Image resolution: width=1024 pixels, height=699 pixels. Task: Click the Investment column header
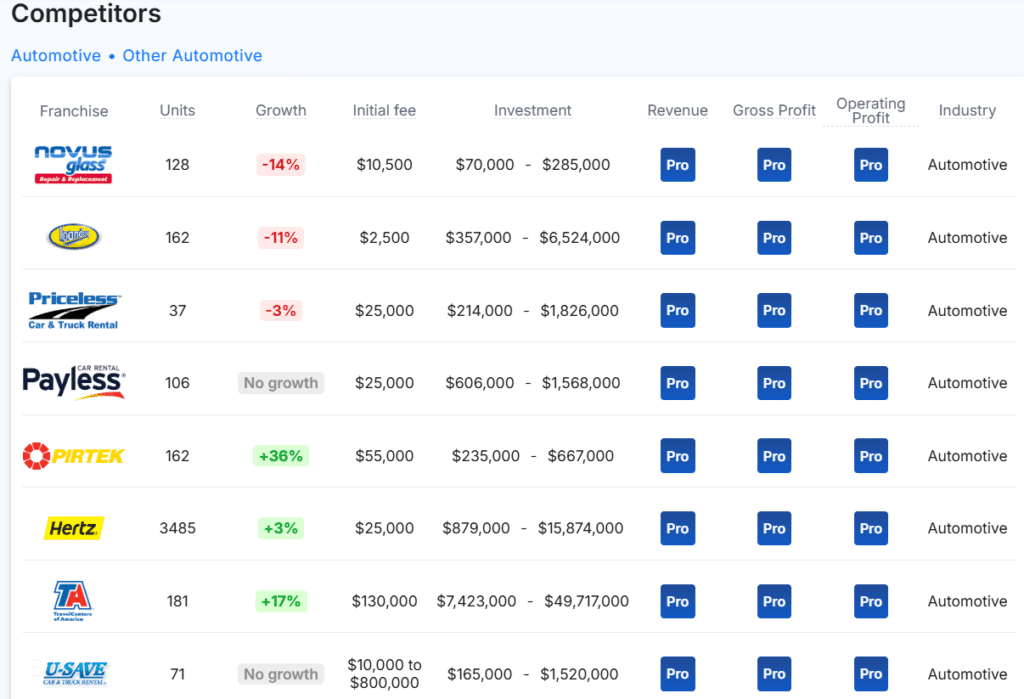point(532,110)
